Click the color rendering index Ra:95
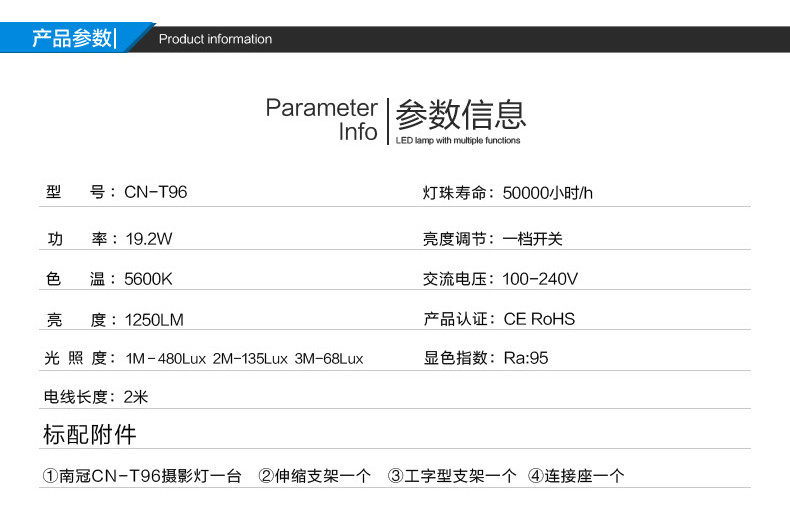This screenshot has width=790, height=509. (525, 358)
